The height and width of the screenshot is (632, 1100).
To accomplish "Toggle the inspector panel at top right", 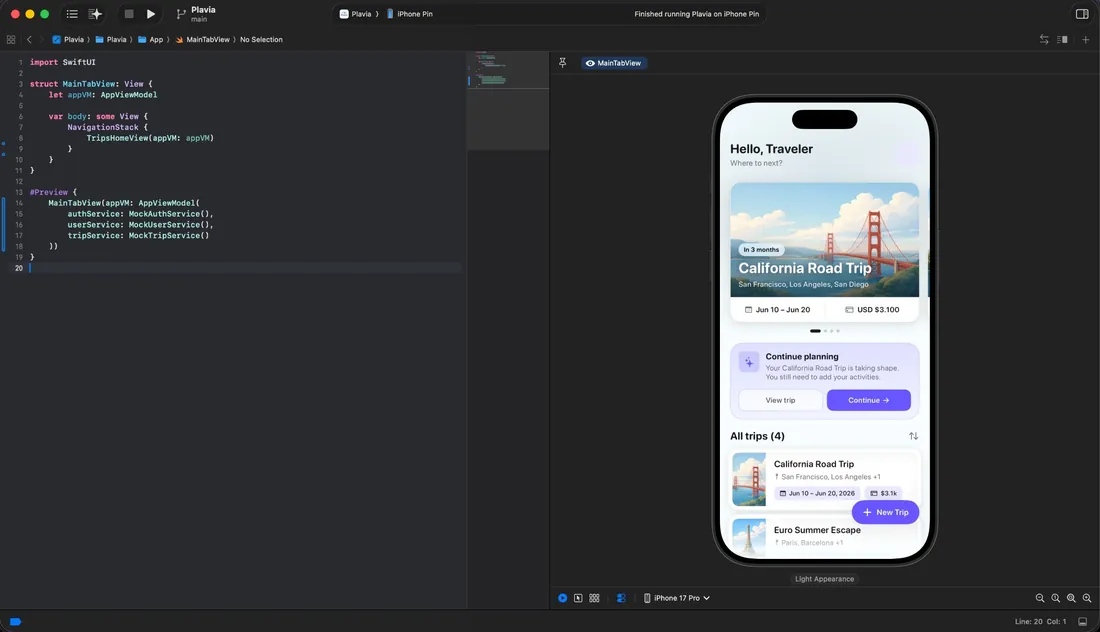I will (x=1082, y=14).
